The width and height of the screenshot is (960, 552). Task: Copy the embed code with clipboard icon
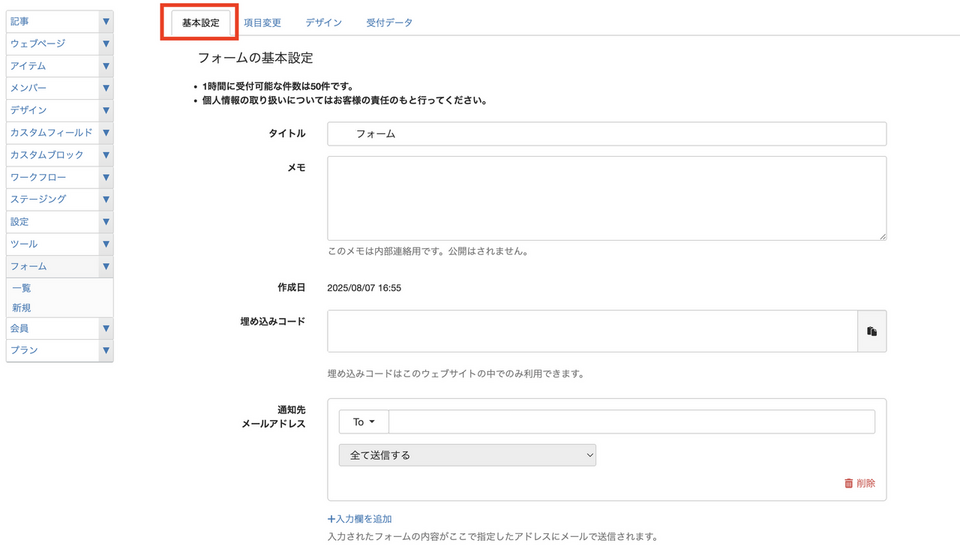pos(872,331)
